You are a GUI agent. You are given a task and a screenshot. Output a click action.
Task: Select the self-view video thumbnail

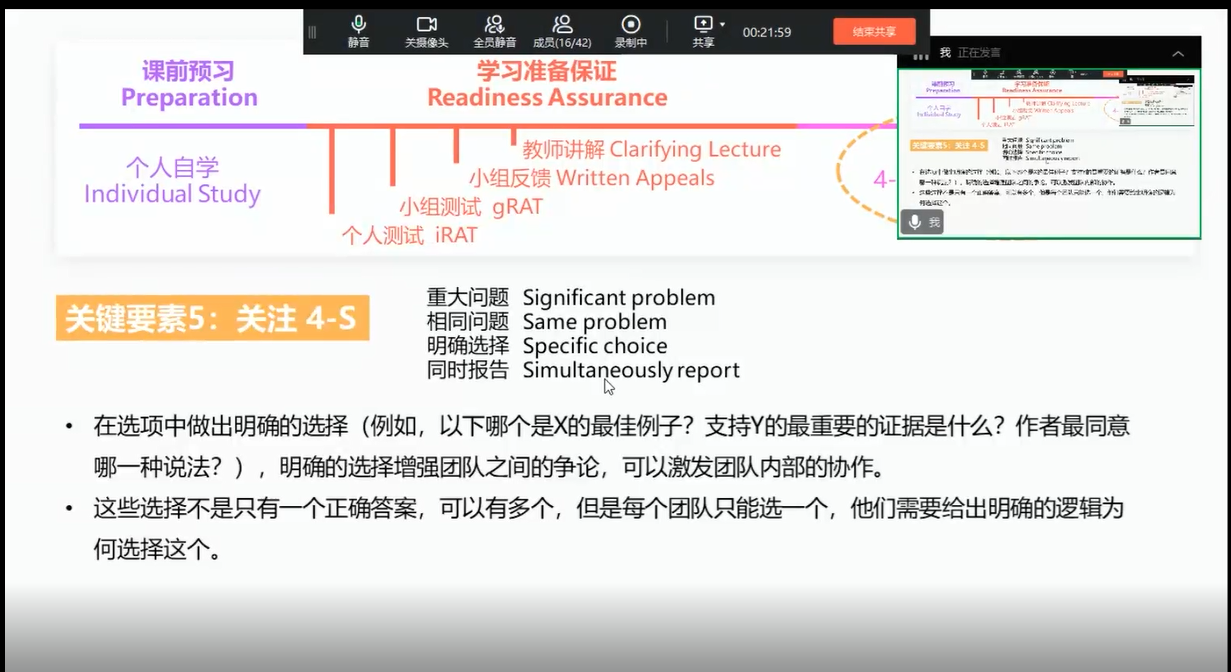1048,153
